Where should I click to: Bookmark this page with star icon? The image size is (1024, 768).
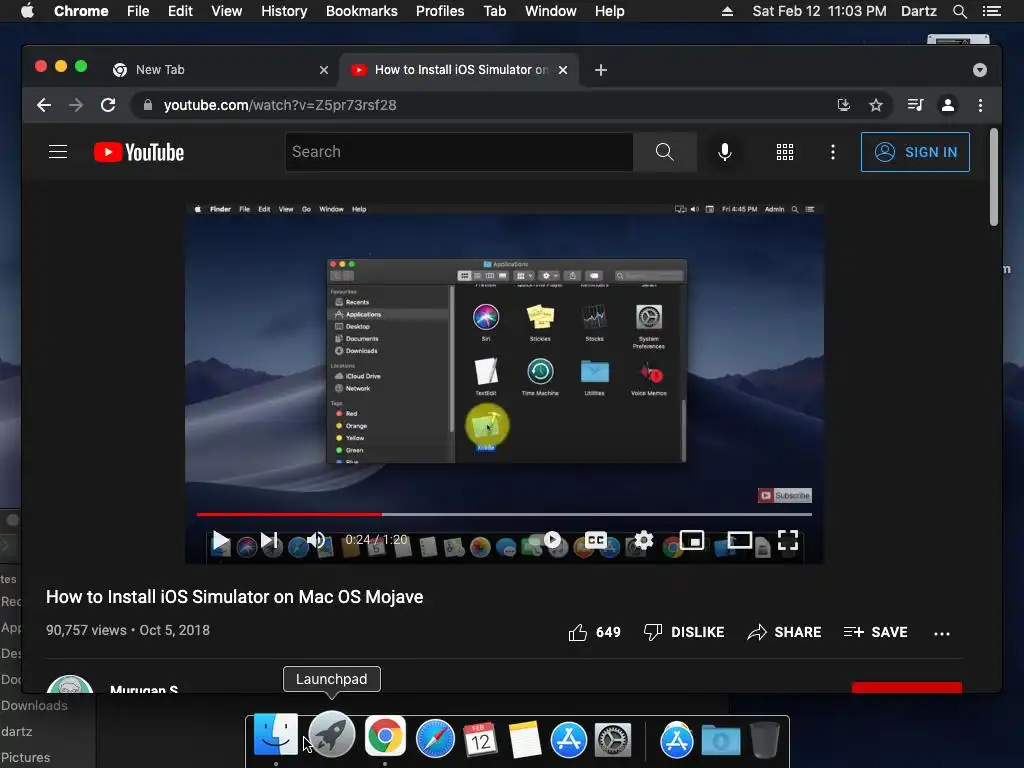click(x=876, y=105)
